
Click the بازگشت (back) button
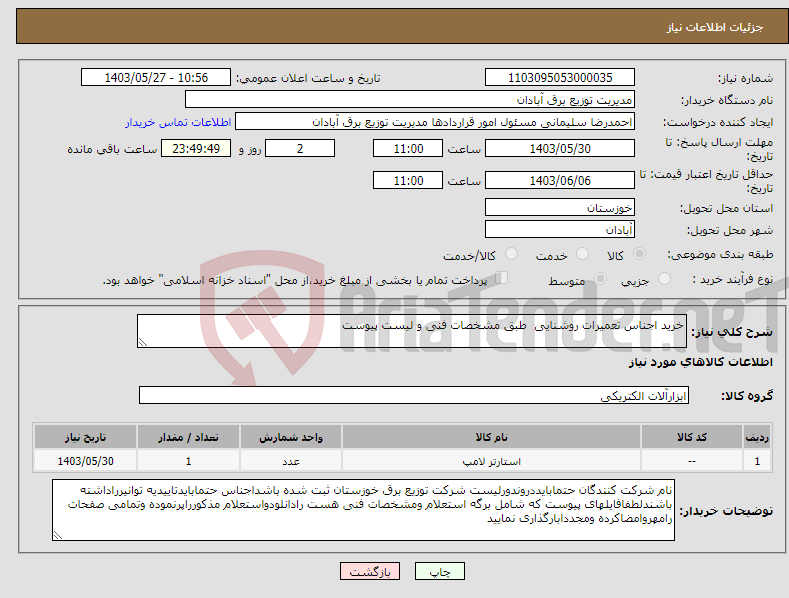[370, 571]
